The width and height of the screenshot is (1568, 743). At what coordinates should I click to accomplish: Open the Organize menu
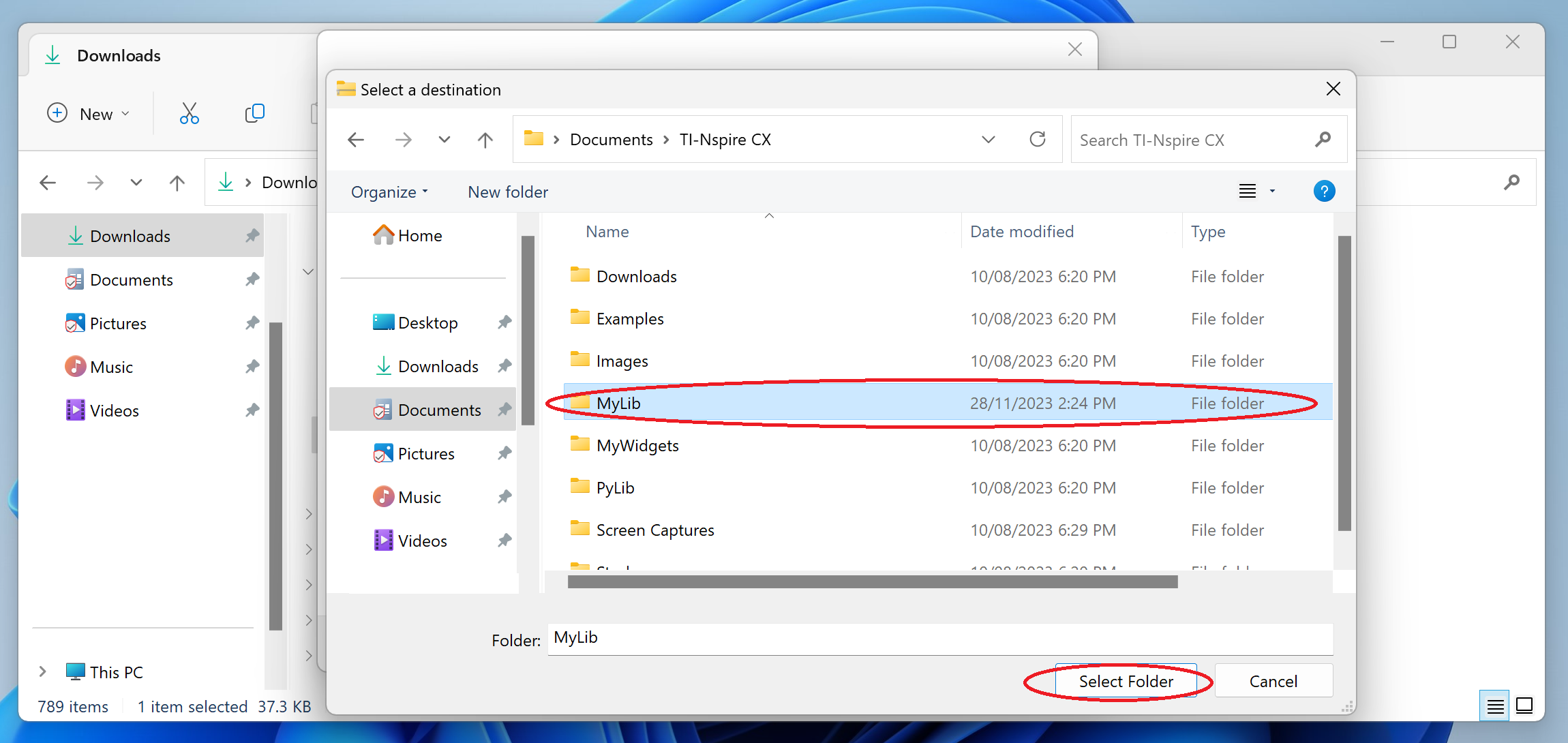click(390, 191)
